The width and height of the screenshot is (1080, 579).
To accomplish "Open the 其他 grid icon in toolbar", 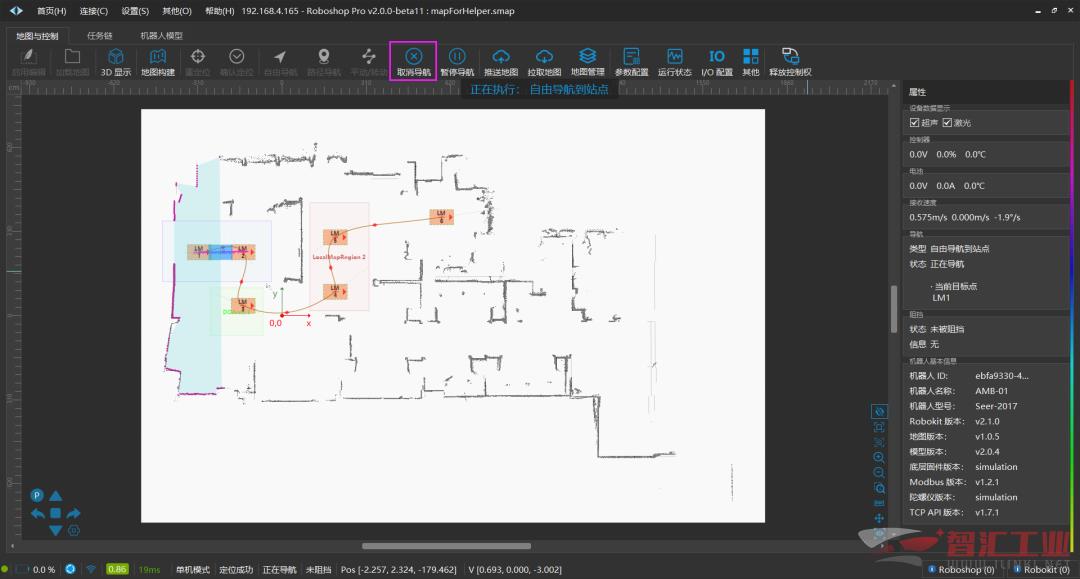I will coord(751,61).
